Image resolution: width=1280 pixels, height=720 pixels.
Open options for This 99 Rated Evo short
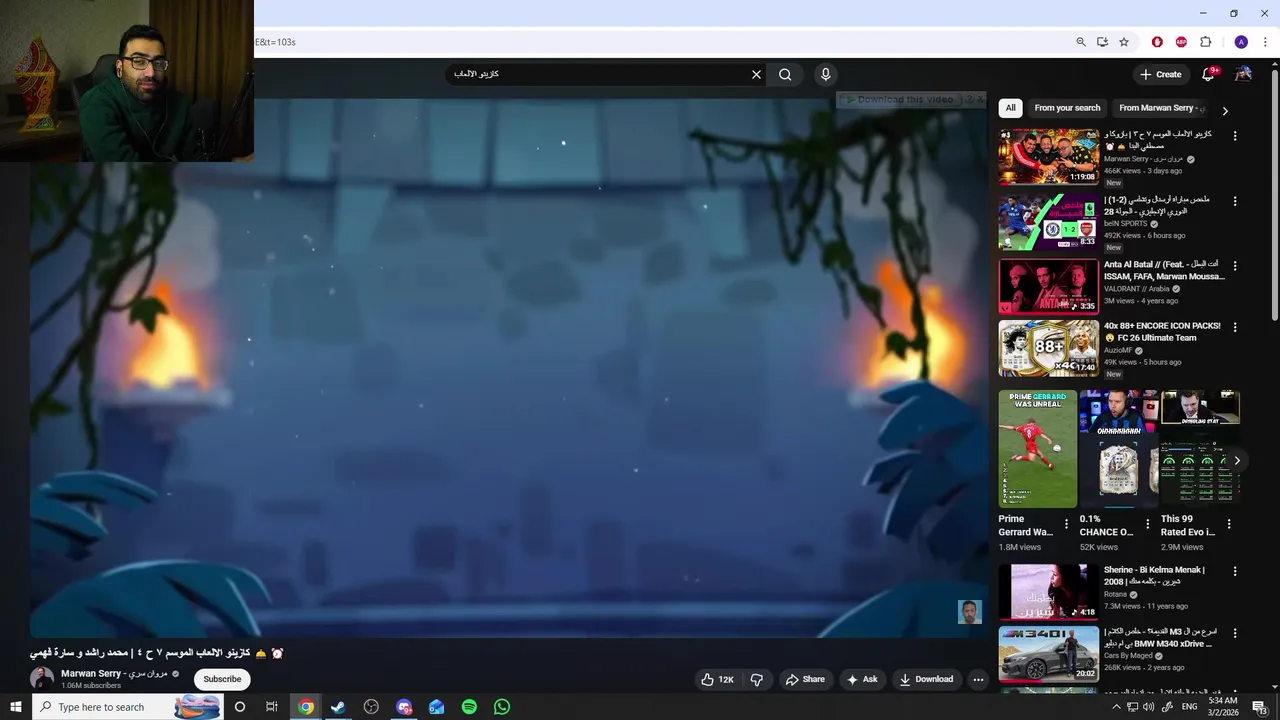(x=1229, y=523)
